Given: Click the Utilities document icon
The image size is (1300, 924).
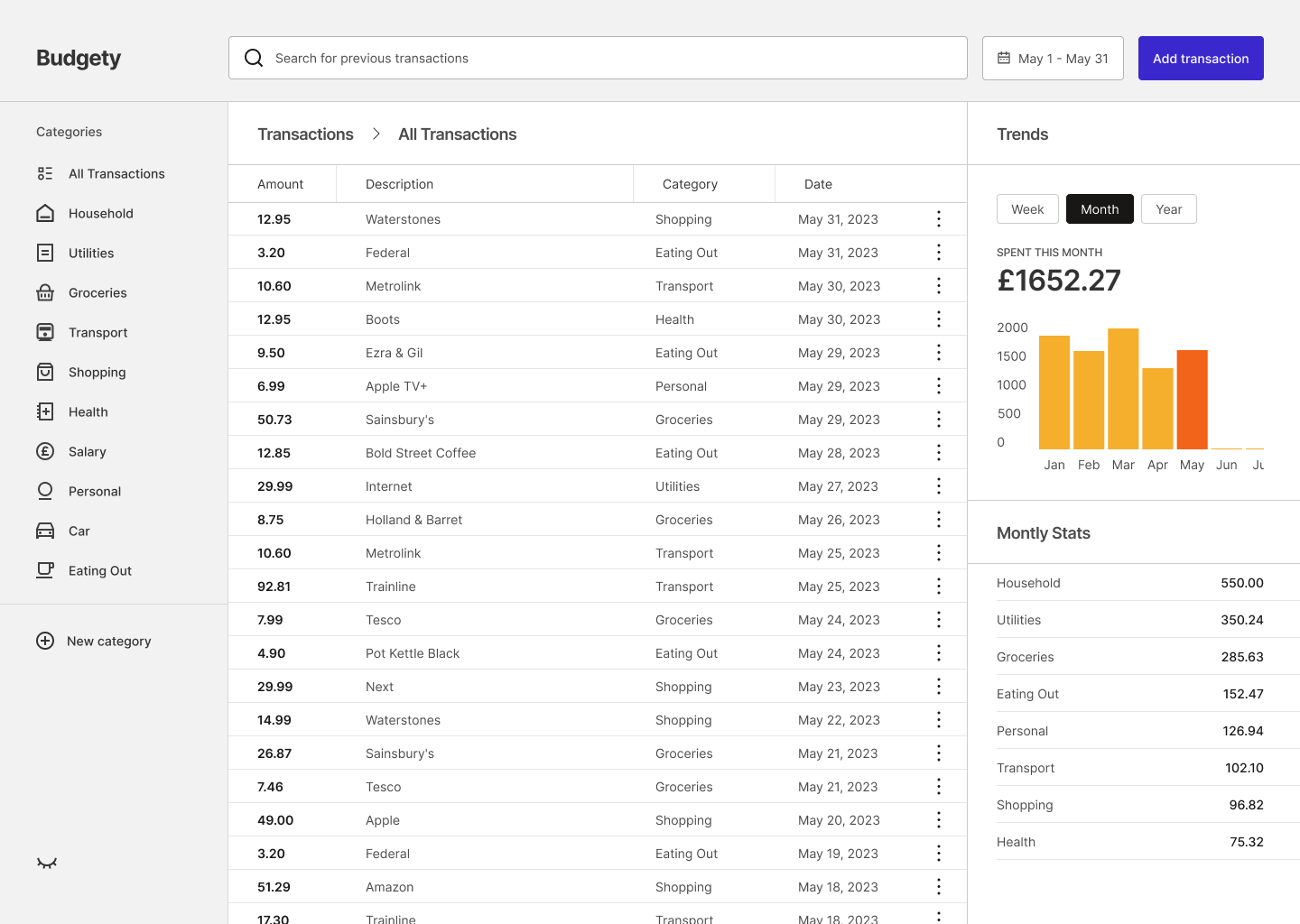Looking at the screenshot, I should point(45,253).
